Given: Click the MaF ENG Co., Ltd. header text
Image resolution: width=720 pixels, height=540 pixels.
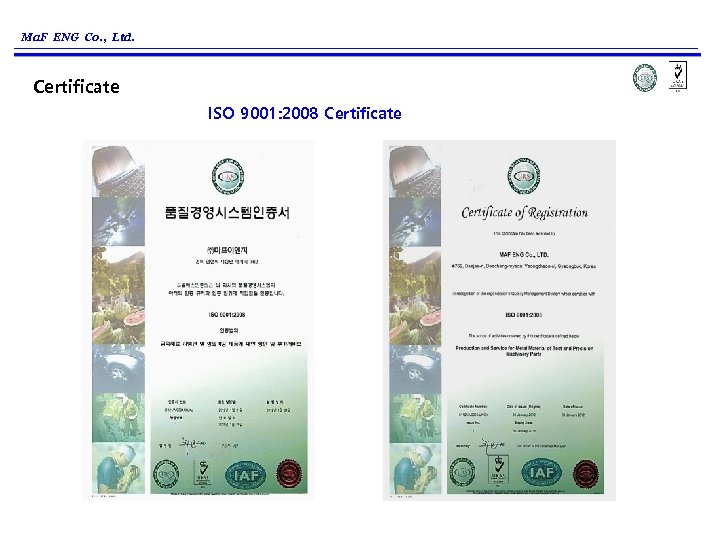Looking at the screenshot, I should tap(78, 37).
